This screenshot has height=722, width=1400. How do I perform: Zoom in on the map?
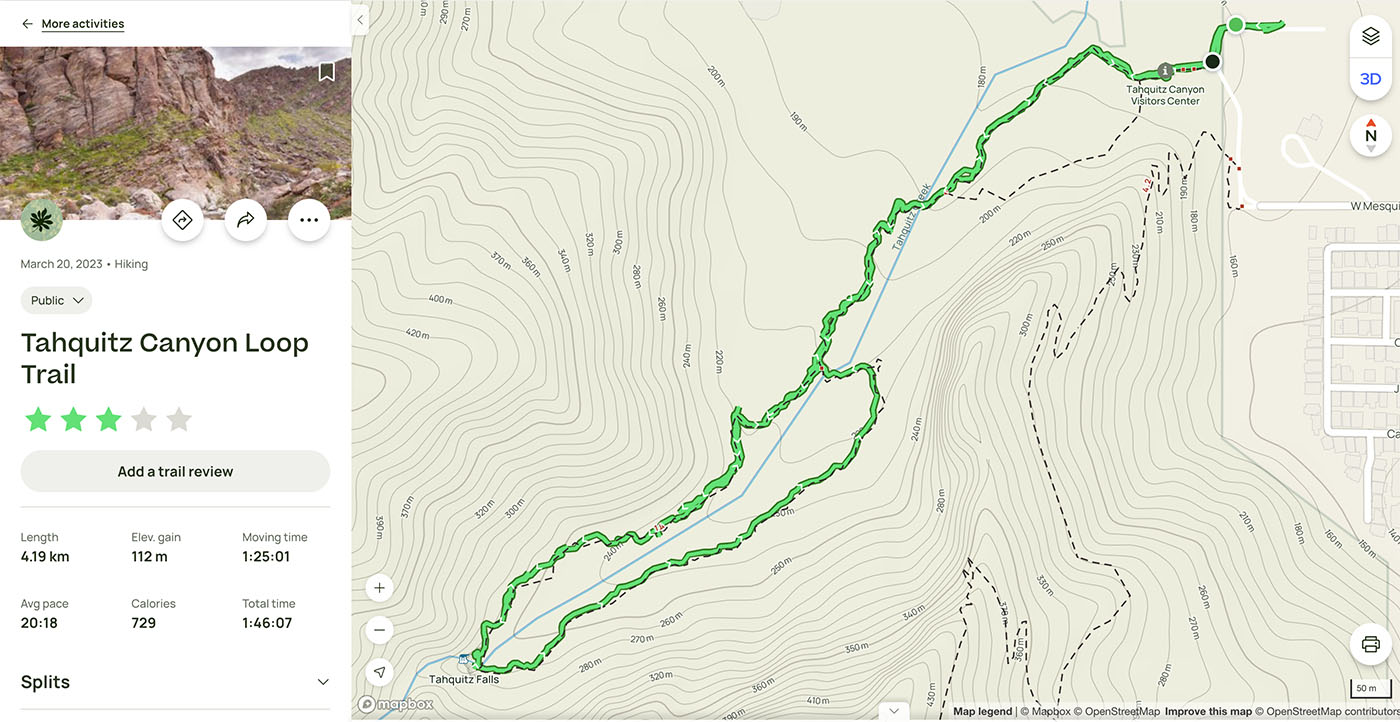coord(379,588)
